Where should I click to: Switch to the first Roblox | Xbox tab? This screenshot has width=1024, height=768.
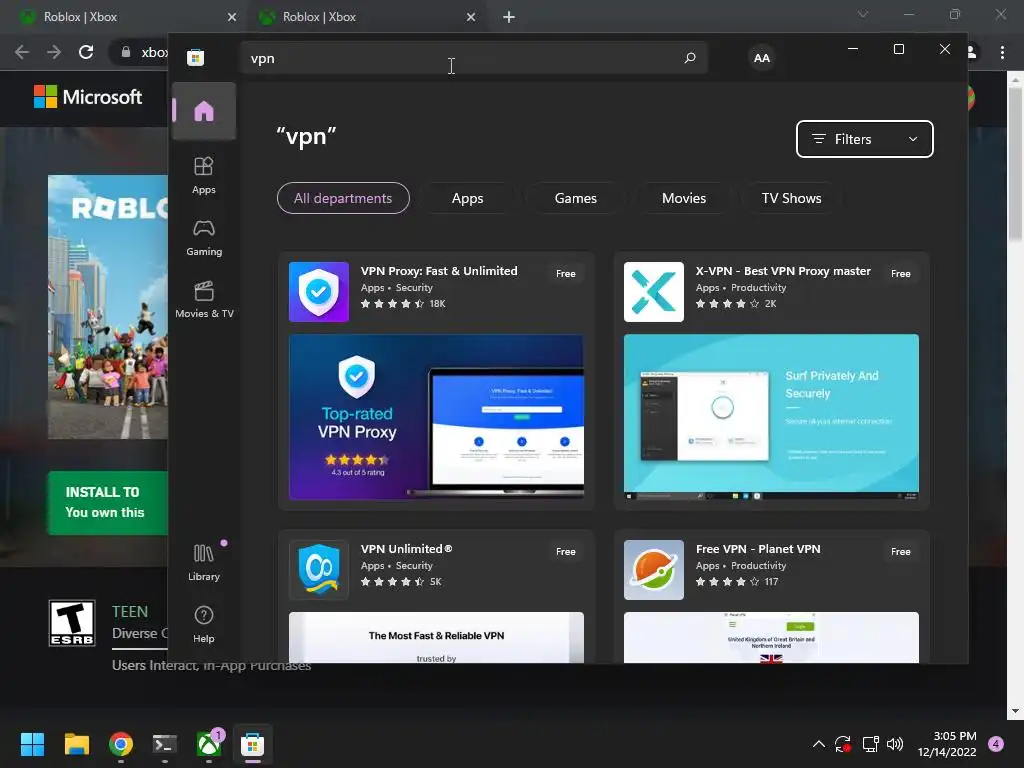124,17
